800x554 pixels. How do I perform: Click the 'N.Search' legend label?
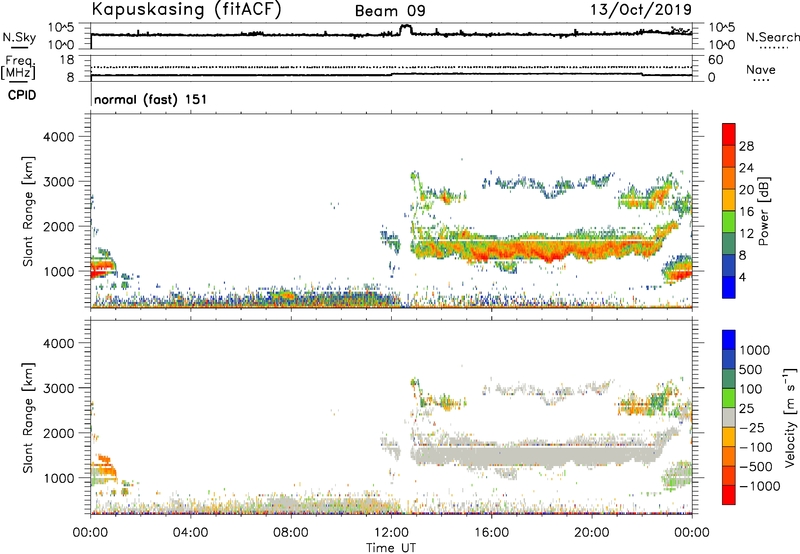point(772,37)
